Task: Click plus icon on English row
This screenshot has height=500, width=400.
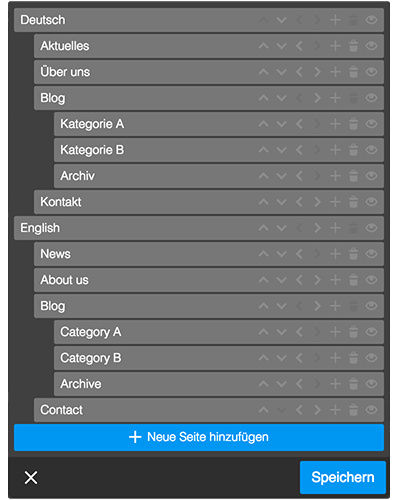Action: coord(335,228)
